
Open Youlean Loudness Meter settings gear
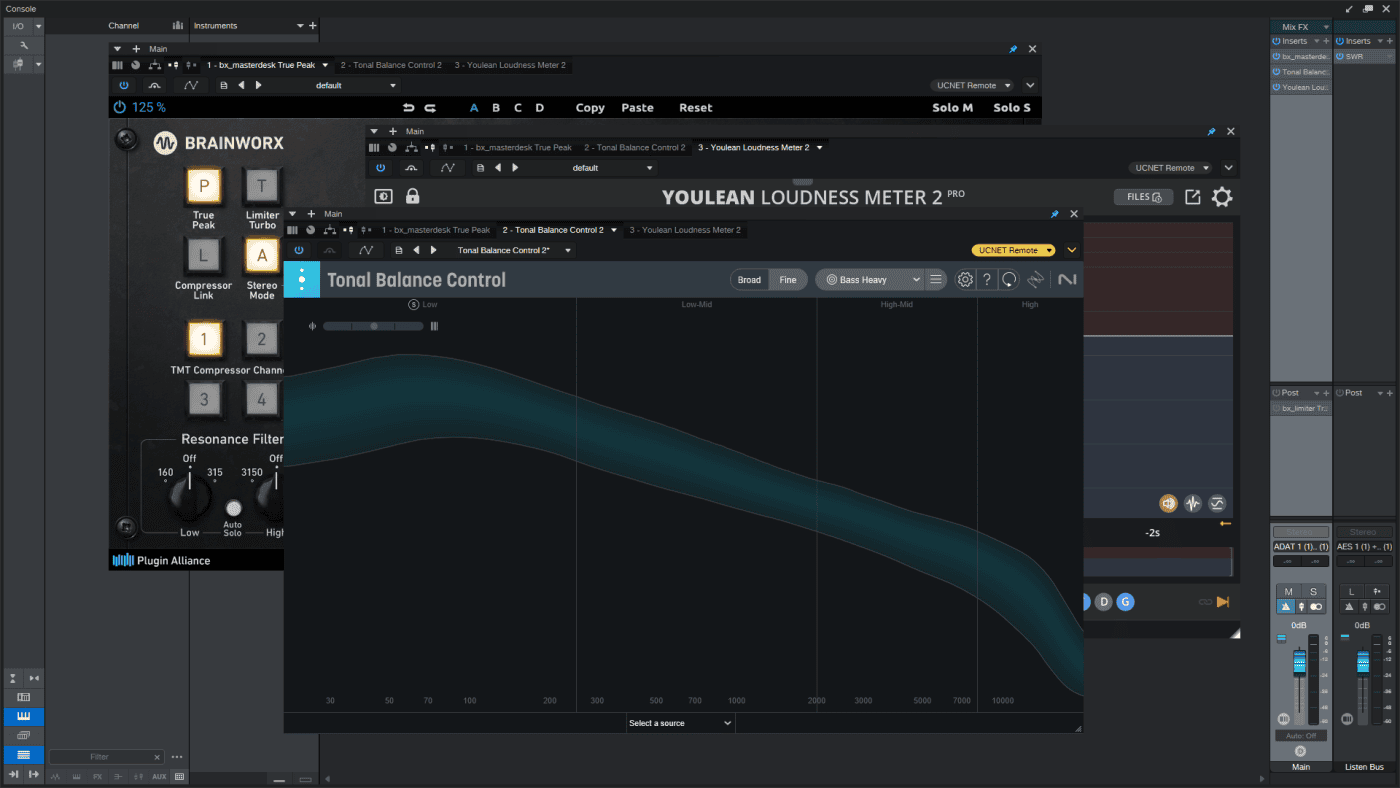point(1222,197)
